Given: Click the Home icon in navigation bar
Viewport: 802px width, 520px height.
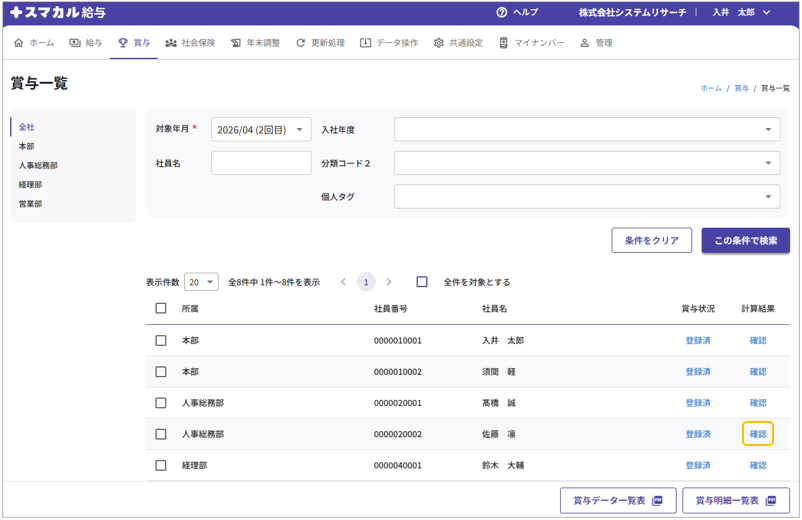Looking at the screenshot, I should tap(18, 43).
